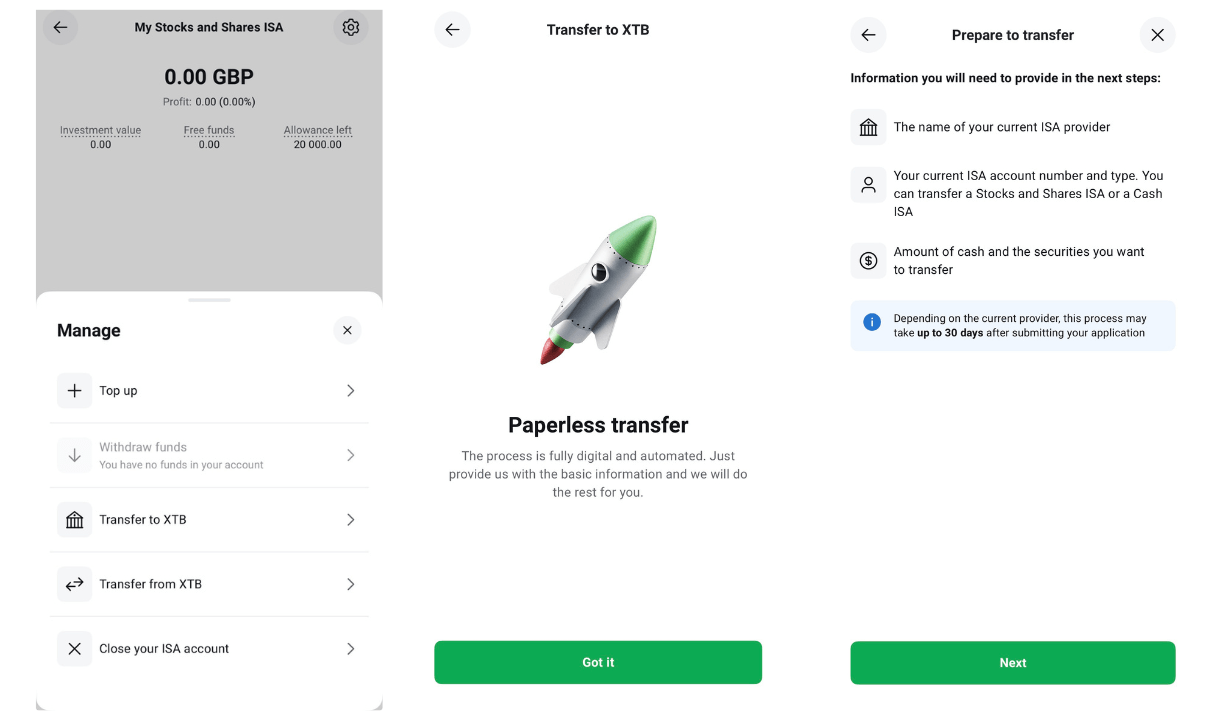Expand Close your ISA account chevron

(350, 649)
